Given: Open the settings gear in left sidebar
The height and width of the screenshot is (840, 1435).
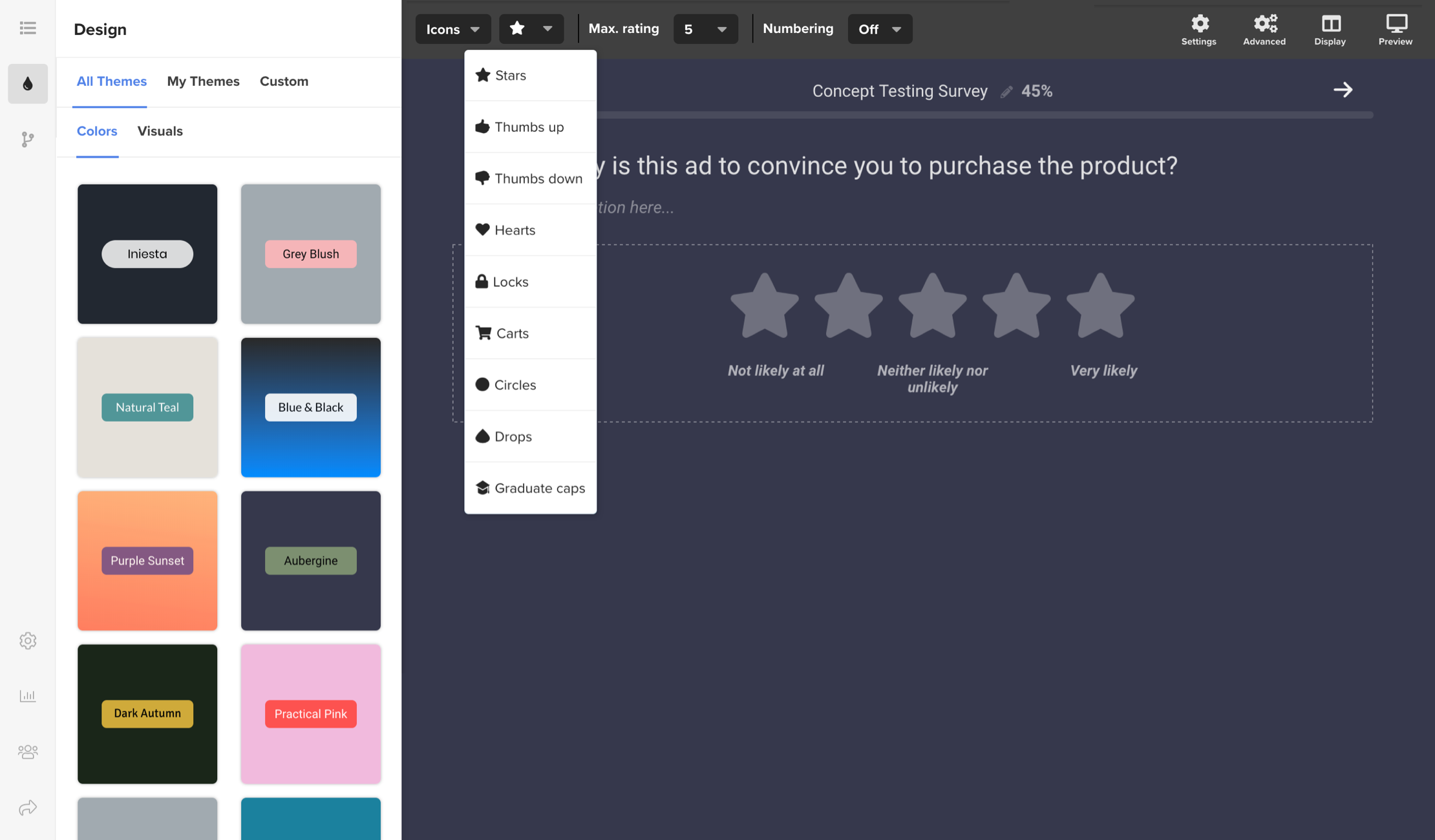Looking at the screenshot, I should (x=28, y=640).
